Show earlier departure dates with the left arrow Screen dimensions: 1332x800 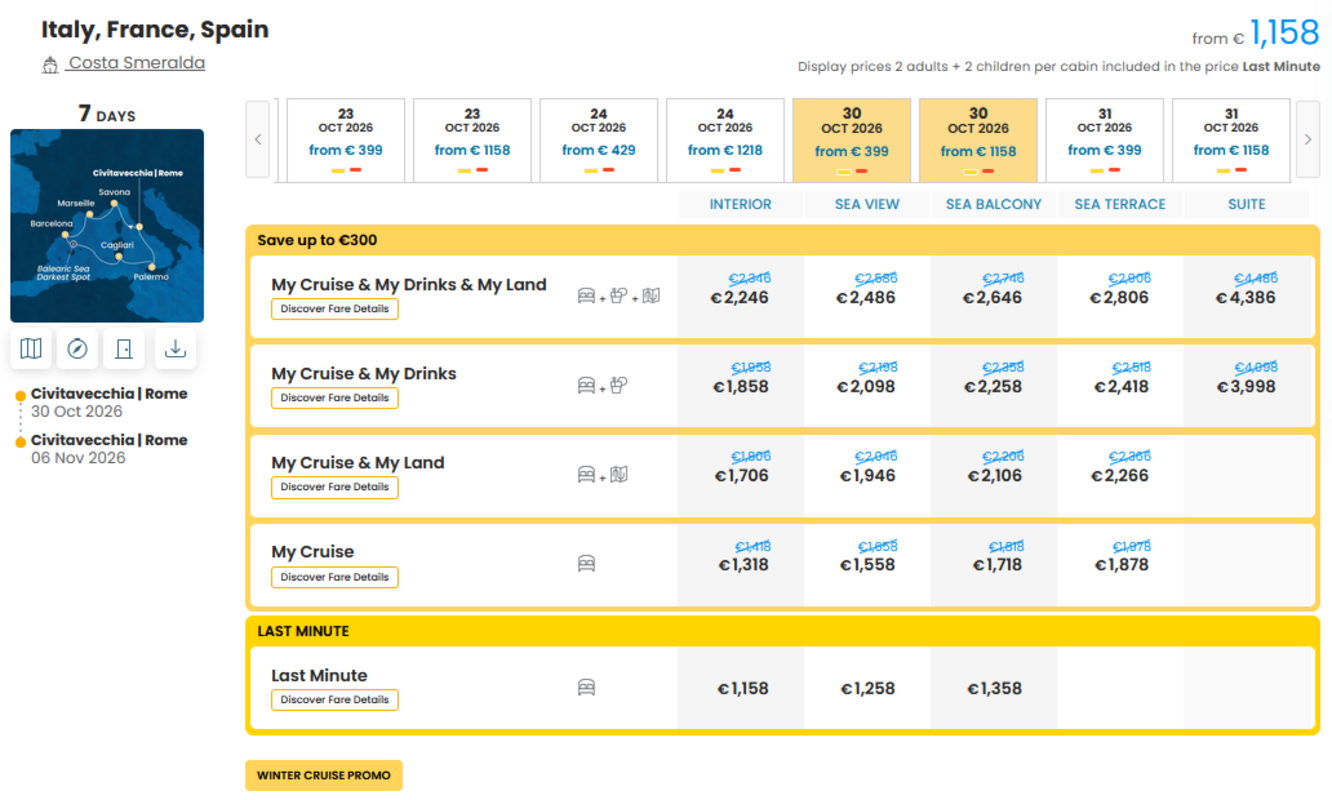[x=258, y=140]
